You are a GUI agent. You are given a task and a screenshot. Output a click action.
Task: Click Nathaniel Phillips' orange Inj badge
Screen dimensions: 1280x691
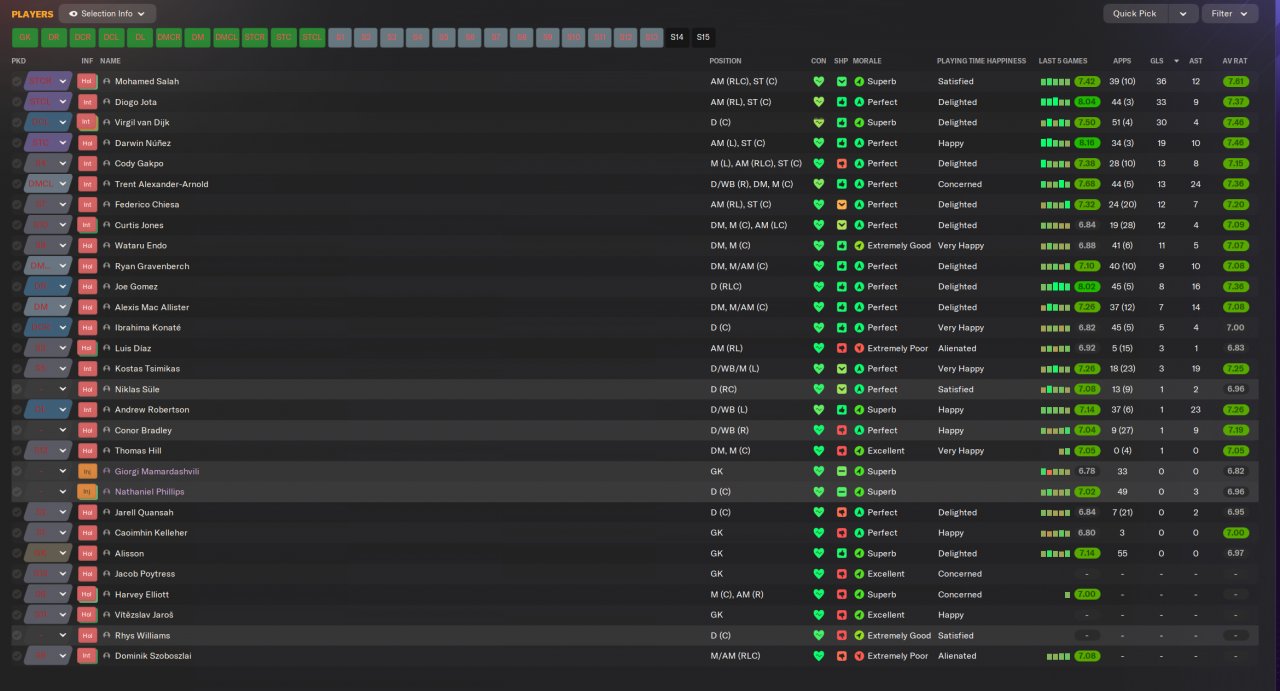87,492
